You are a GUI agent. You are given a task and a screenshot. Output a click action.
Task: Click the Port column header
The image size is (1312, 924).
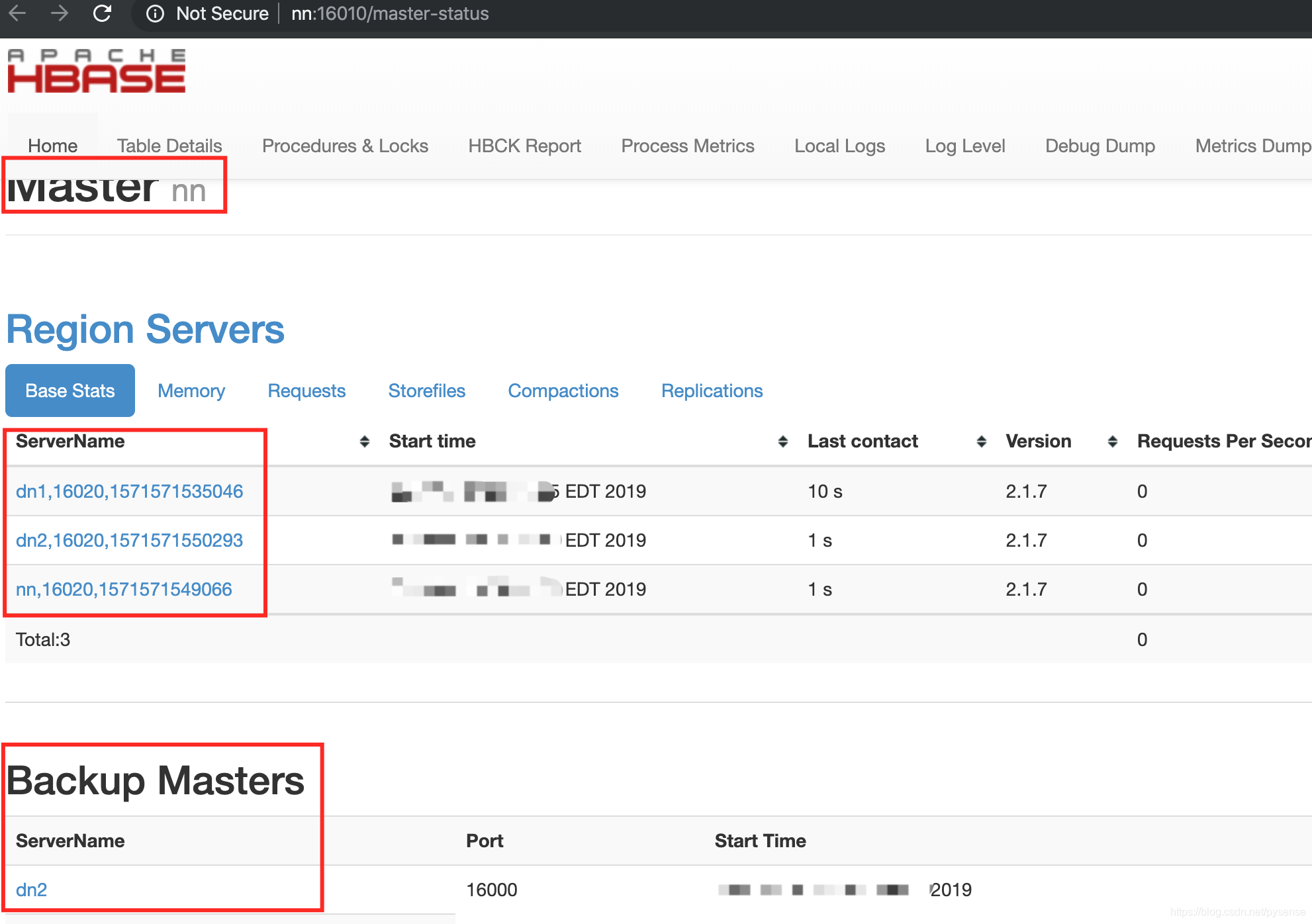pyautogui.click(x=485, y=841)
